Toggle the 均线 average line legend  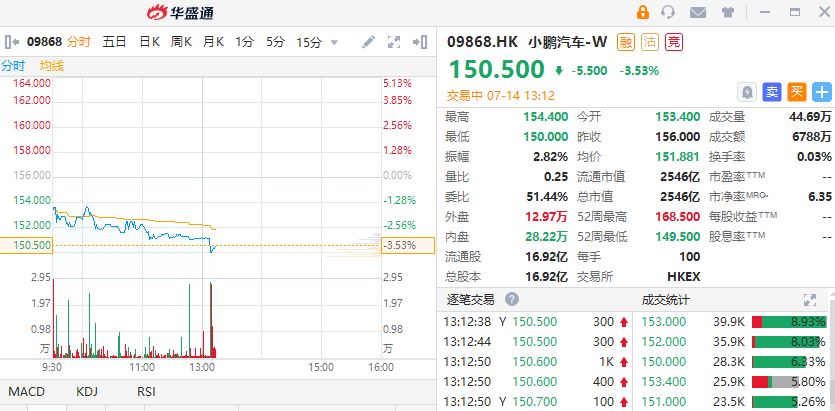[x=51, y=65]
